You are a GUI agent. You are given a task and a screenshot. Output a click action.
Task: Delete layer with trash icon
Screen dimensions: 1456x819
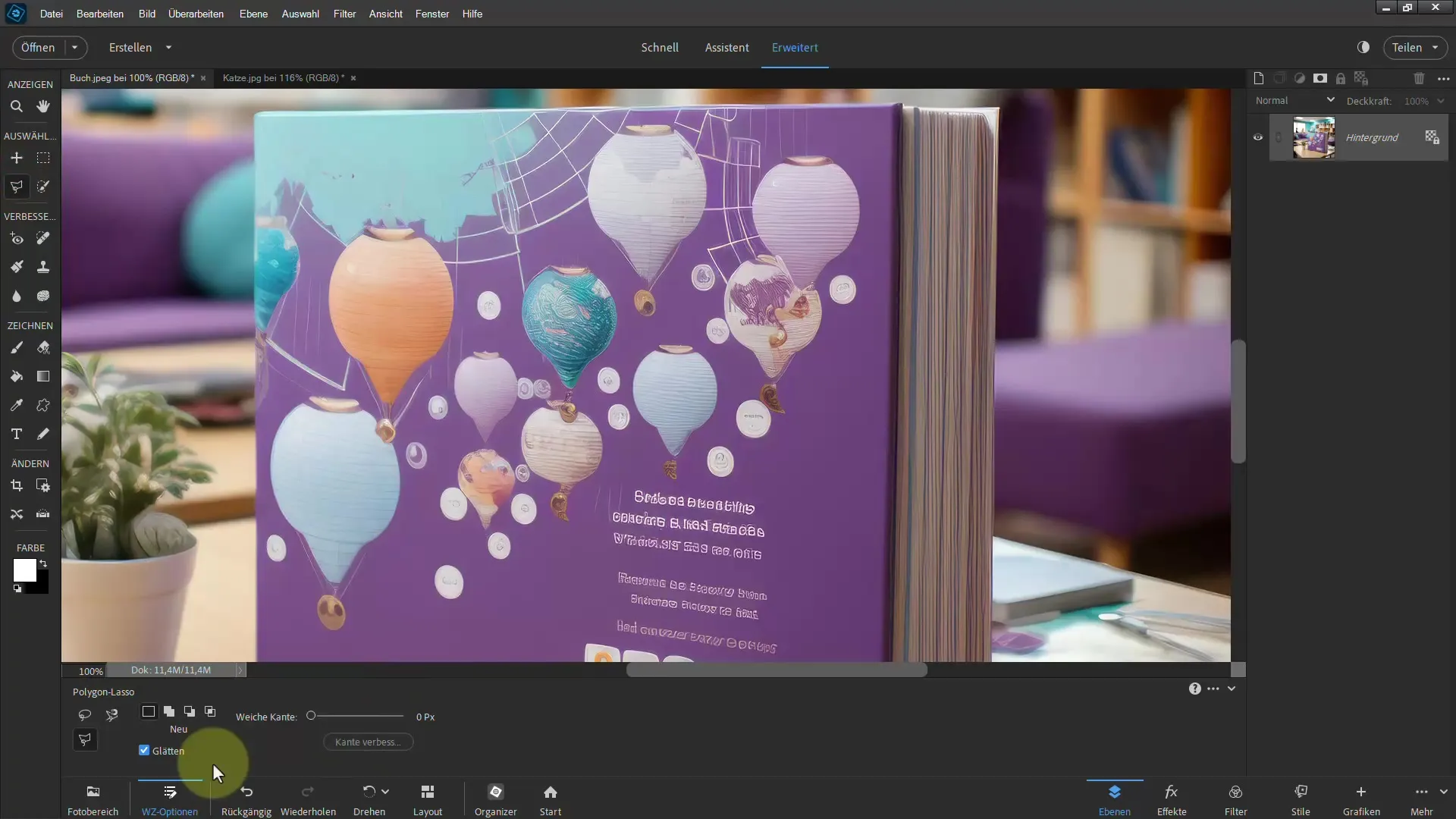(x=1419, y=78)
